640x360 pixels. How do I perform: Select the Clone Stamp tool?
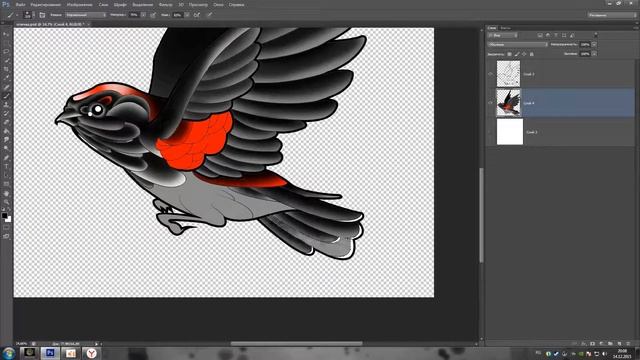(6, 105)
